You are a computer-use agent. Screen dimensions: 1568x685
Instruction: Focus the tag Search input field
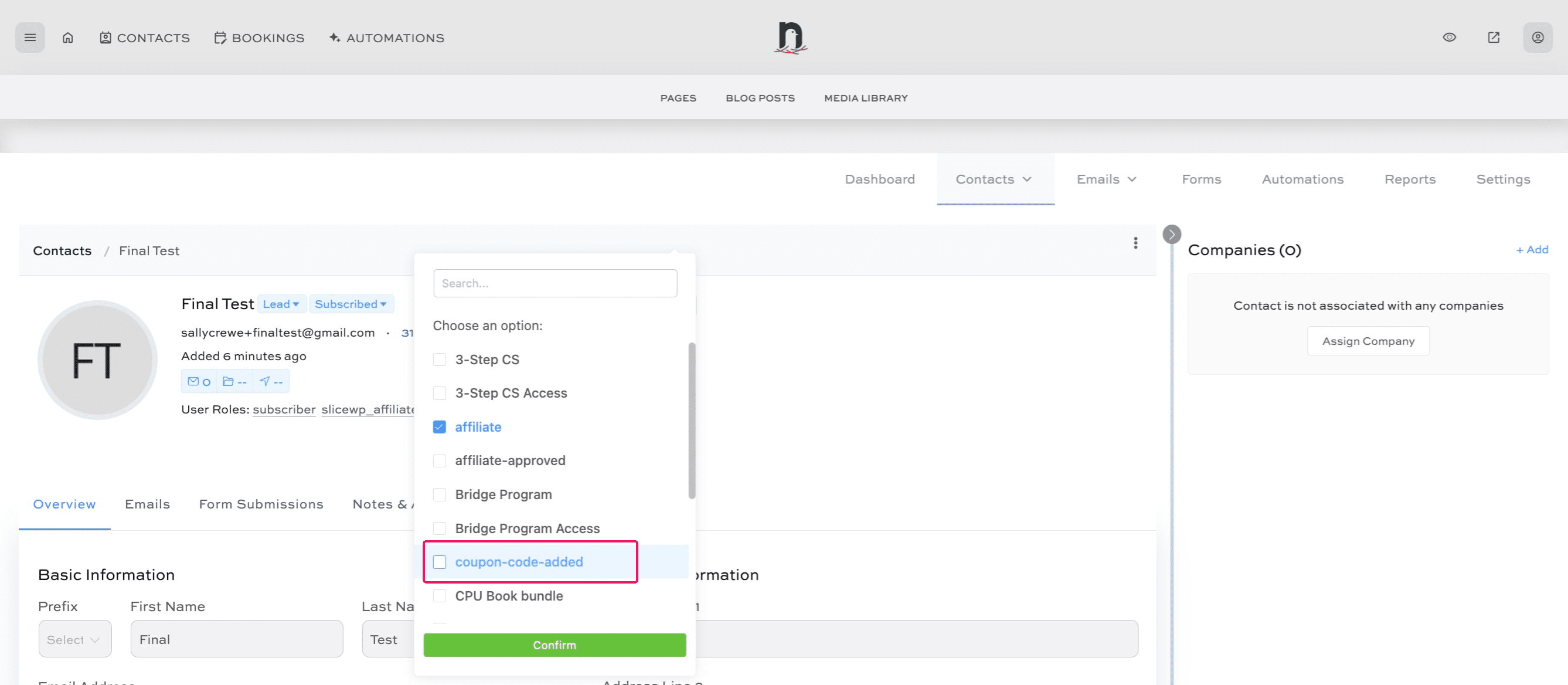555,283
